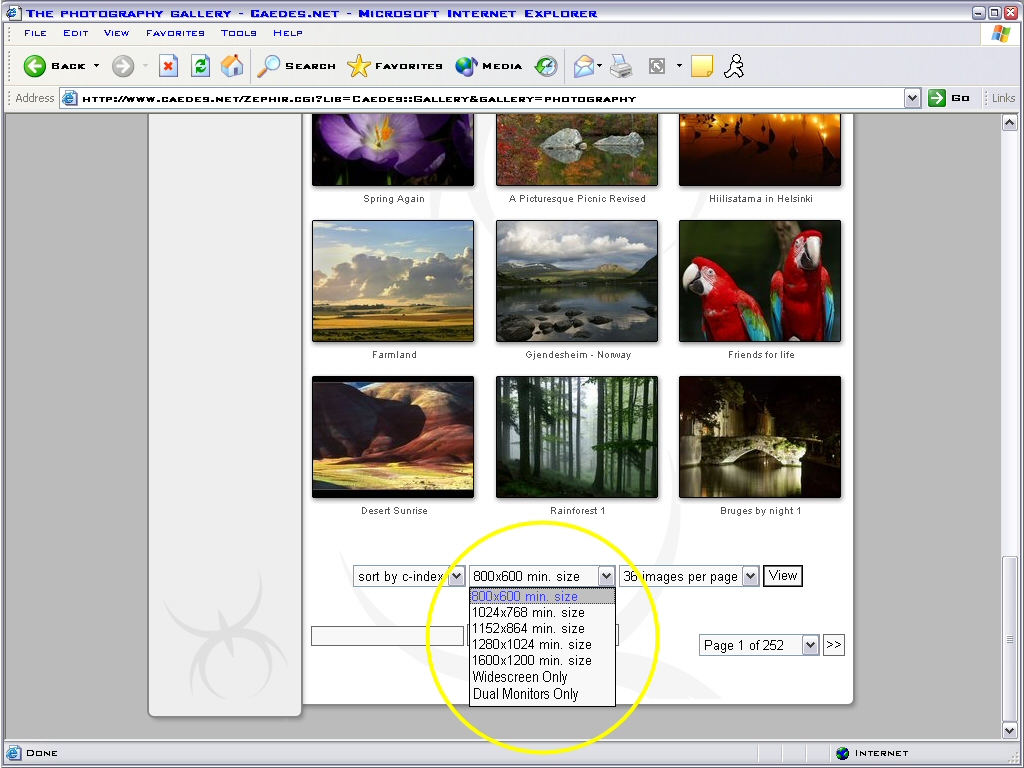Open the View menu in menu bar
The width and height of the screenshot is (1024, 768).
coord(116,33)
